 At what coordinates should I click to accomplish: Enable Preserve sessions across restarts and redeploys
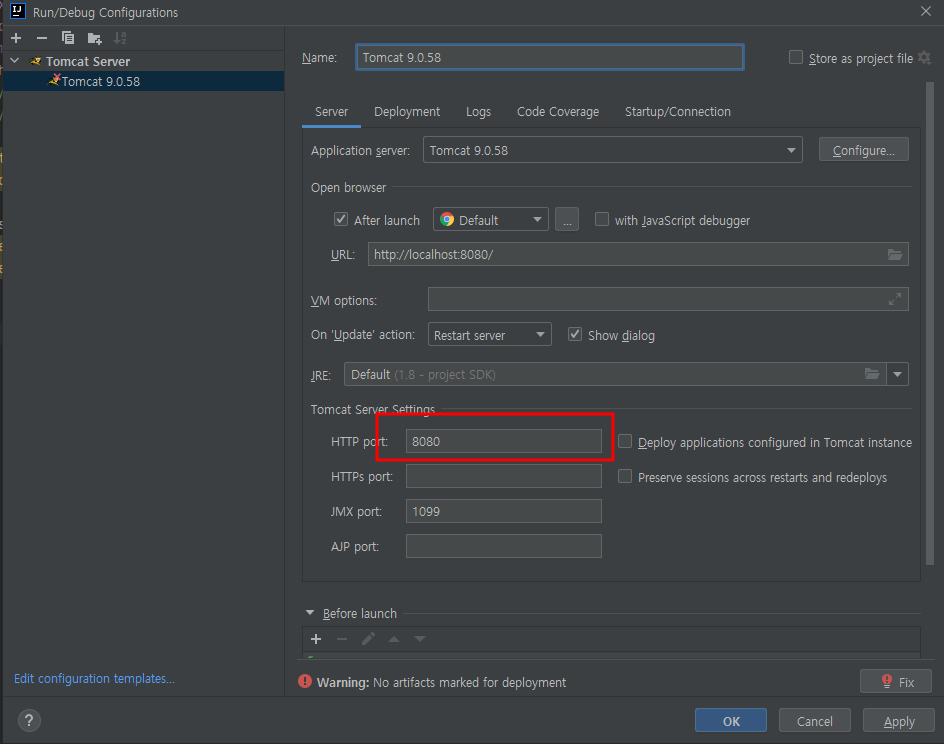pos(625,476)
